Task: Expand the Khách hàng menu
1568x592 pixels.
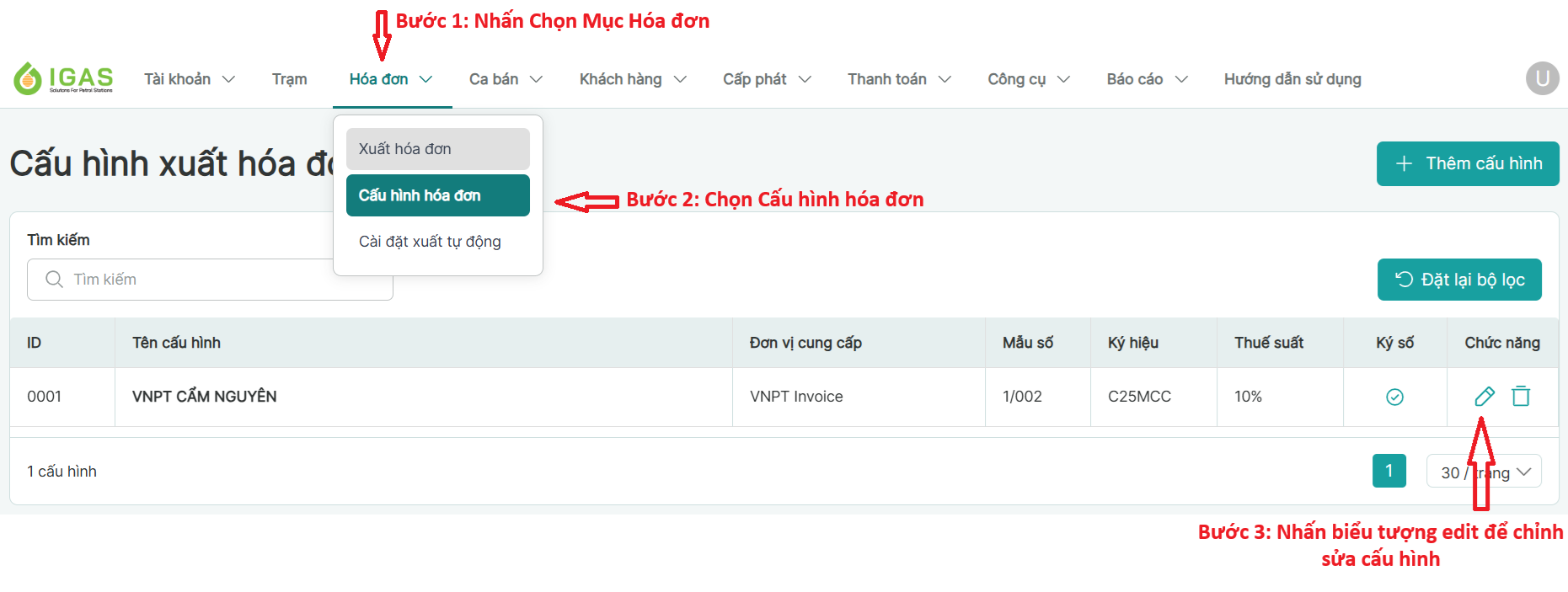Action: (632, 79)
